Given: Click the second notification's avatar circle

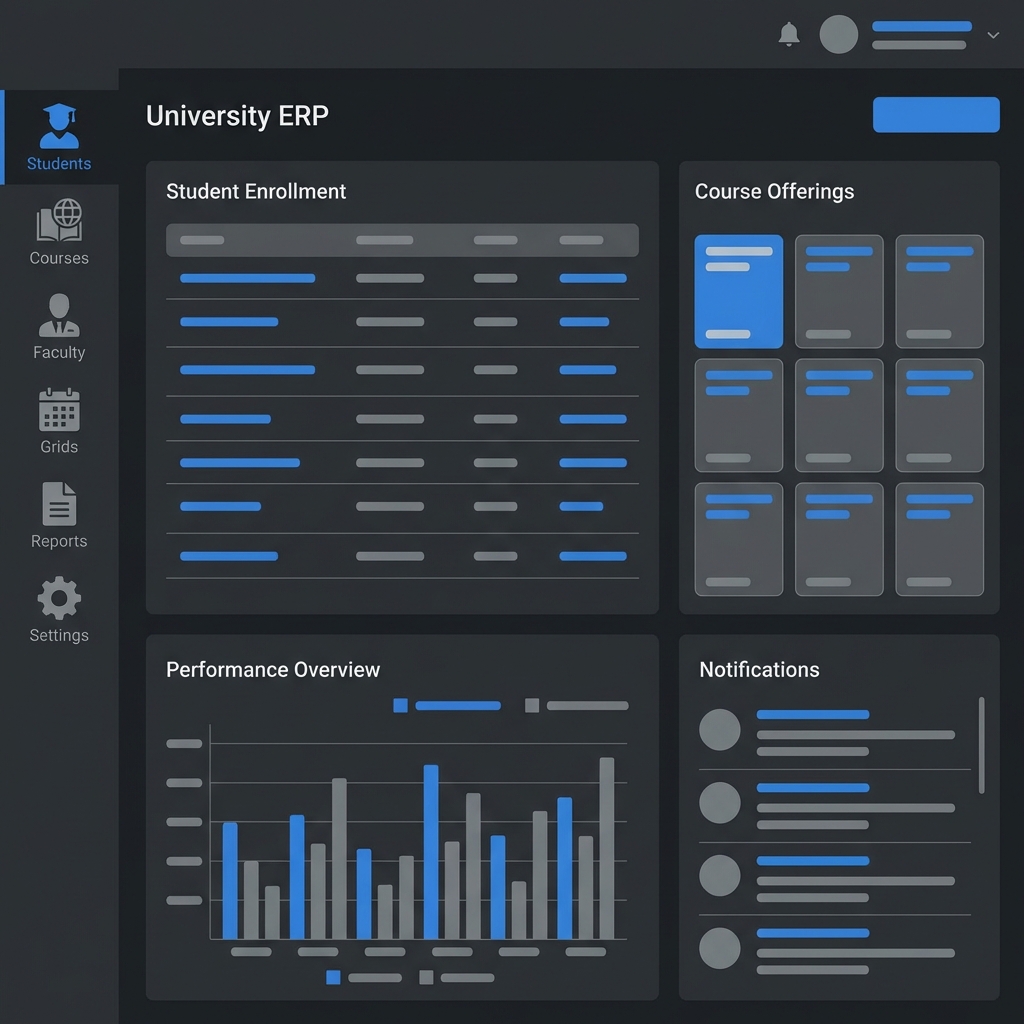Looking at the screenshot, I should tap(720, 803).
